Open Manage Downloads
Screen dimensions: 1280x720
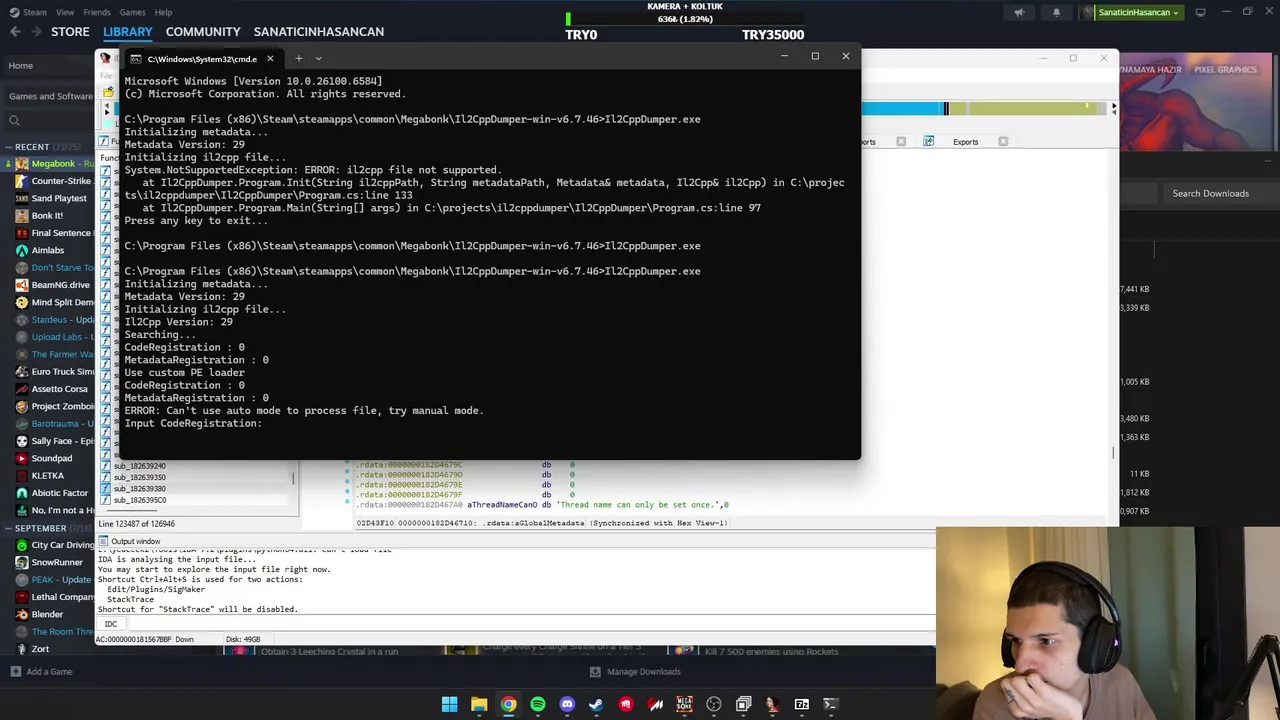[635, 672]
